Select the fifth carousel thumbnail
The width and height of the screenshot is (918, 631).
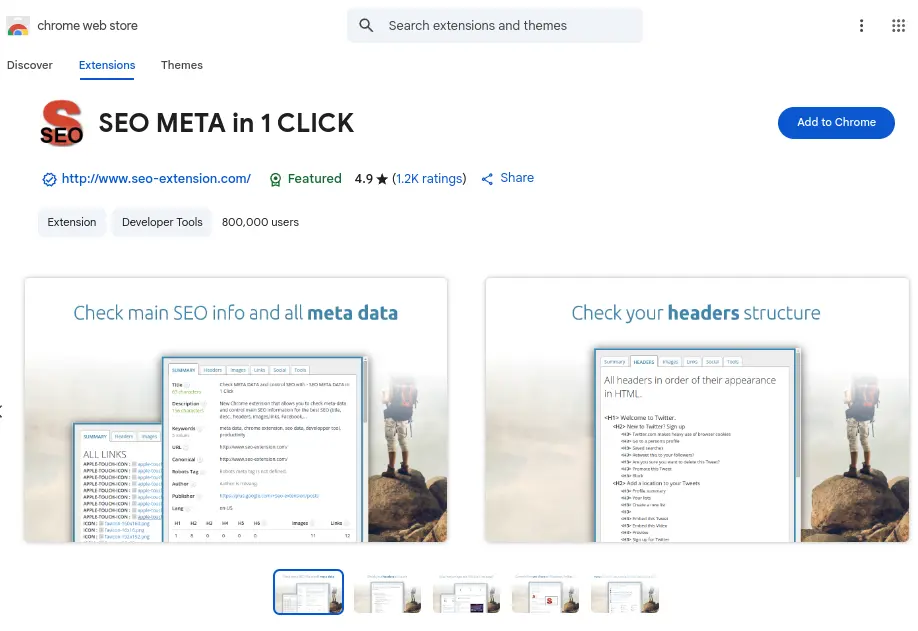click(x=625, y=592)
